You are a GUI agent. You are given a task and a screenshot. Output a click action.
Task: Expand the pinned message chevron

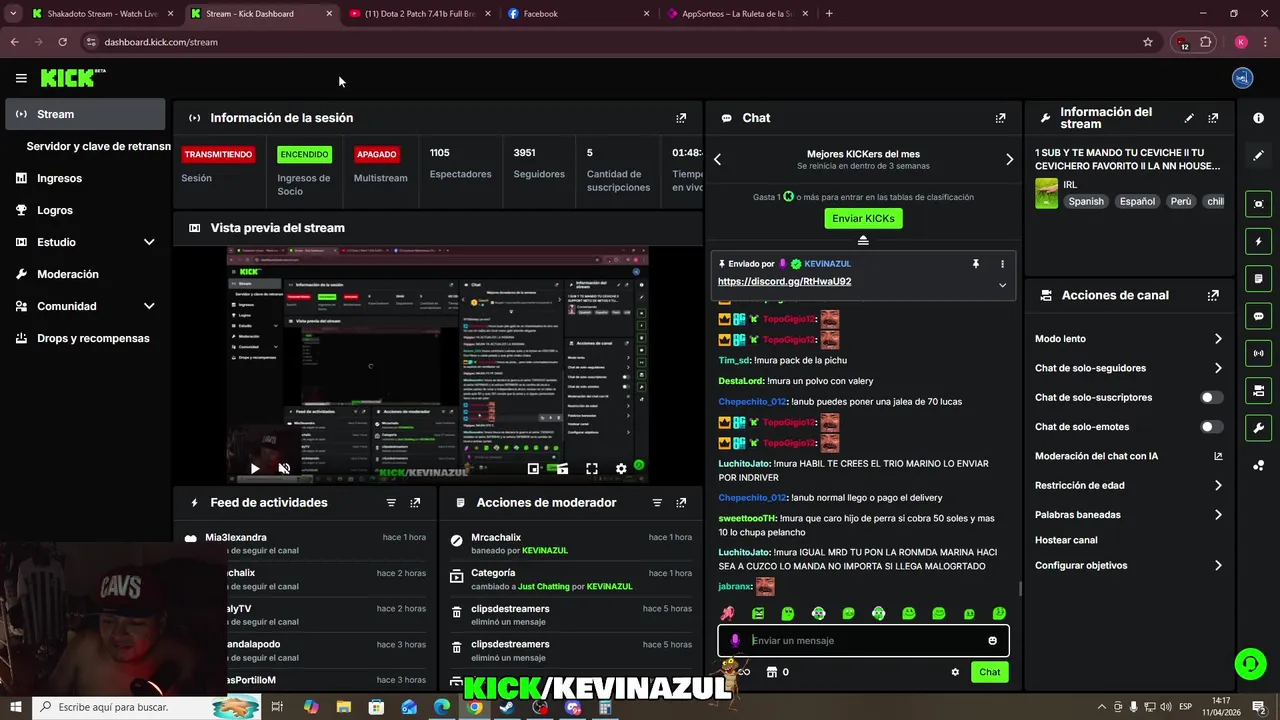(1002, 285)
